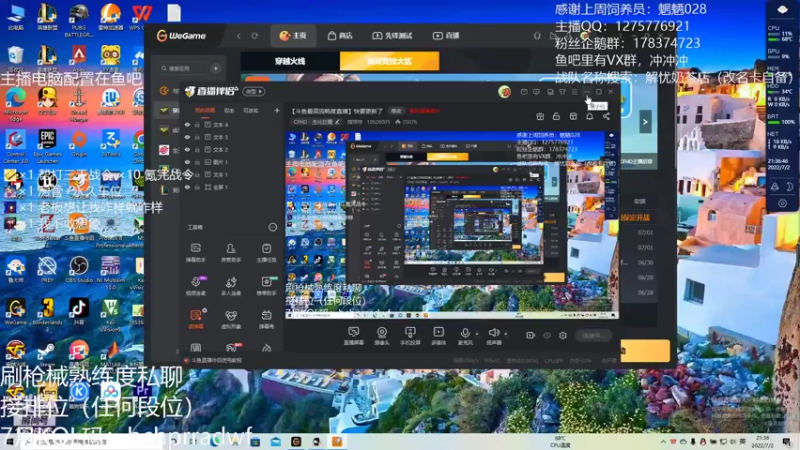Switch to the first scene tab
The width and height of the screenshot is (800, 450).
click(x=205, y=110)
